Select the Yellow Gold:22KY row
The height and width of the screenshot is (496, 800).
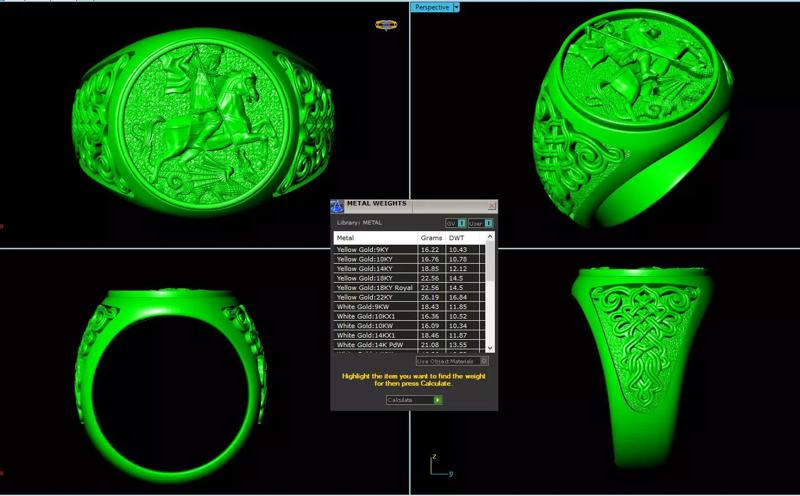[409, 297]
